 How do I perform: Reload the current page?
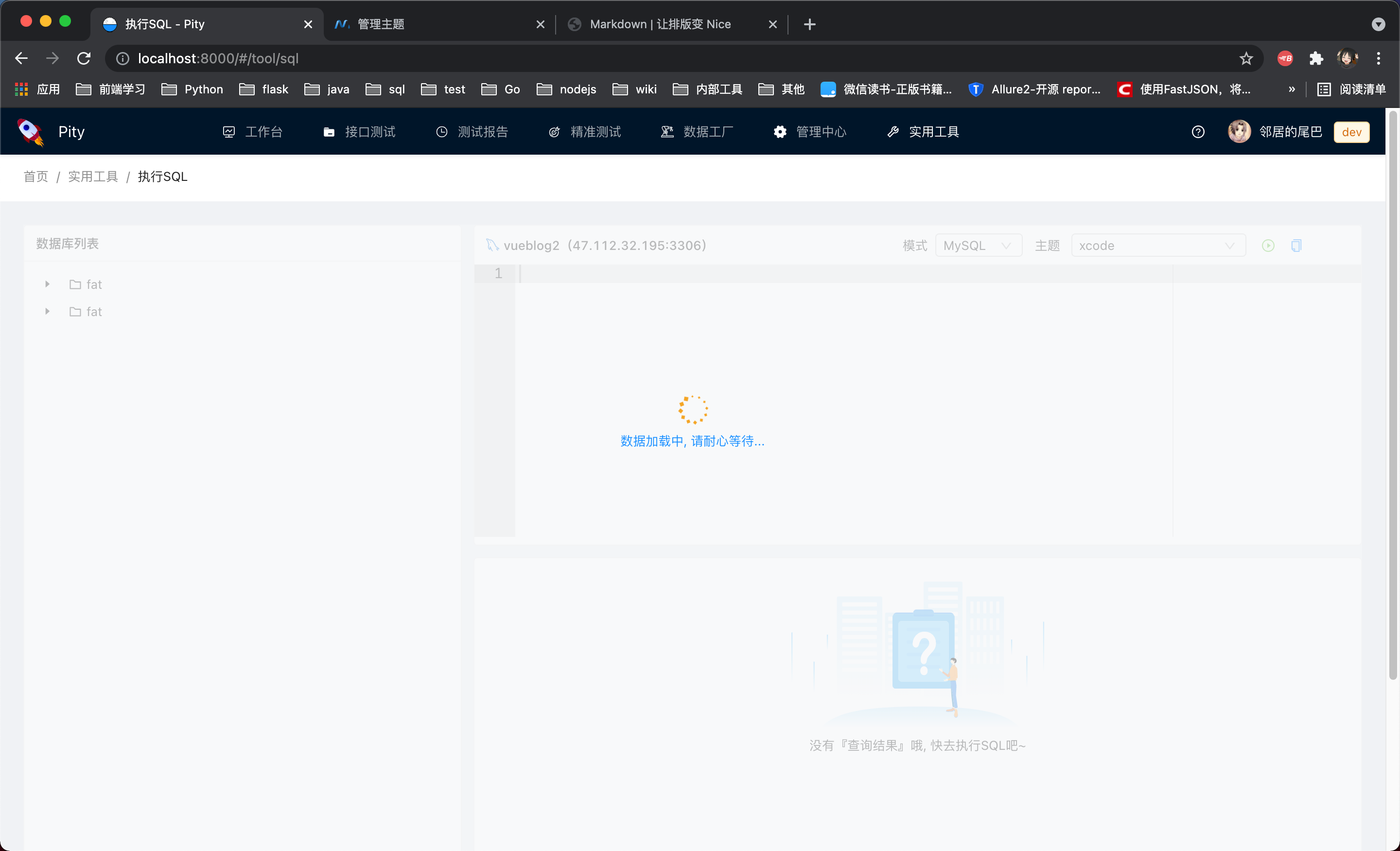pos(84,58)
